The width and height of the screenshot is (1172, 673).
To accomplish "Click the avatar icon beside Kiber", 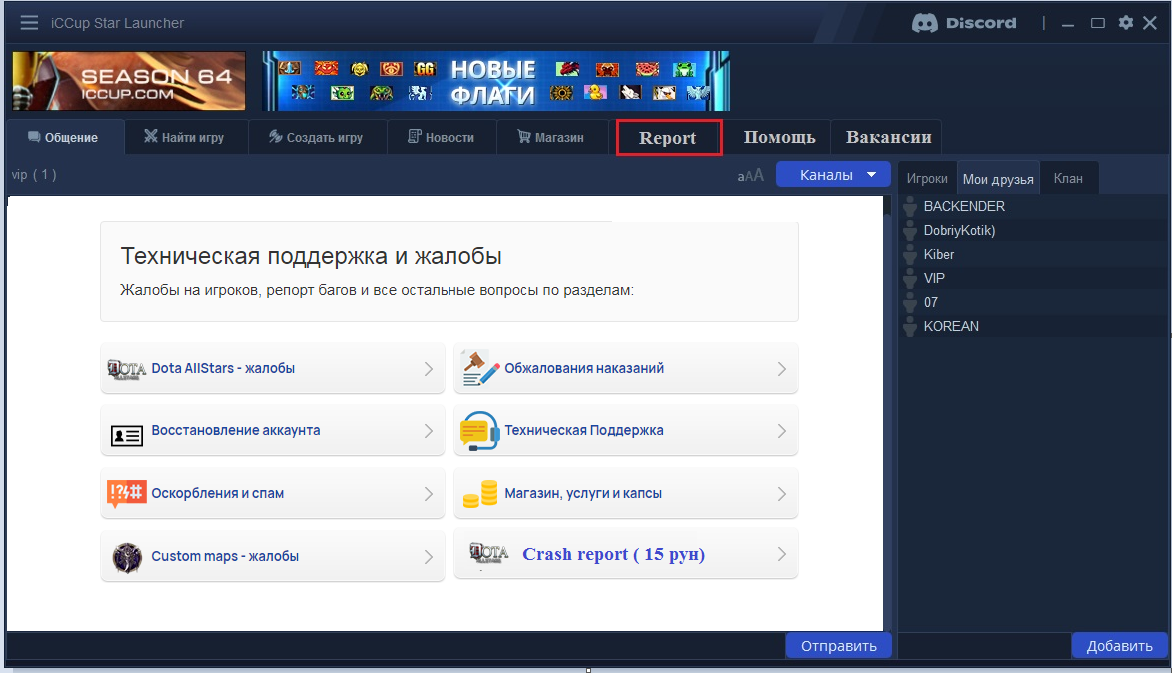I will (x=910, y=254).
